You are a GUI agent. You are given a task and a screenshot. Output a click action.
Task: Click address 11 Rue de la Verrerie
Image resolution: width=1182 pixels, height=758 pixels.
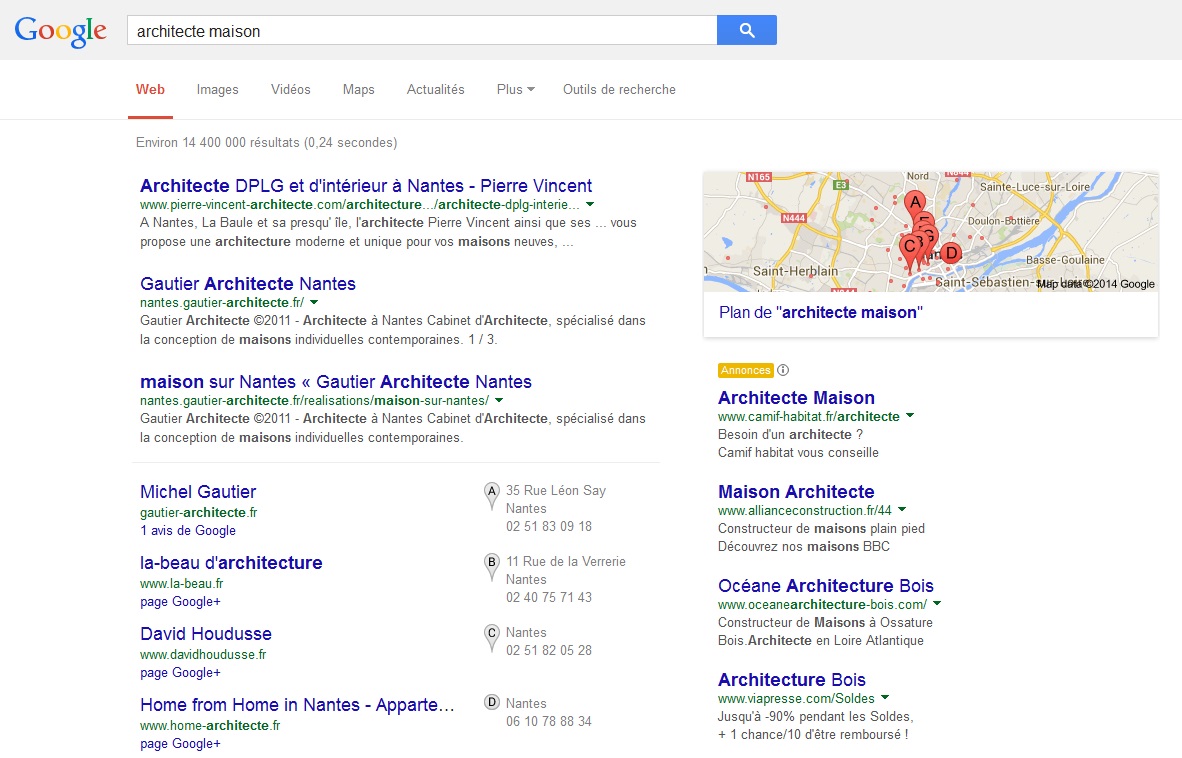pos(565,561)
